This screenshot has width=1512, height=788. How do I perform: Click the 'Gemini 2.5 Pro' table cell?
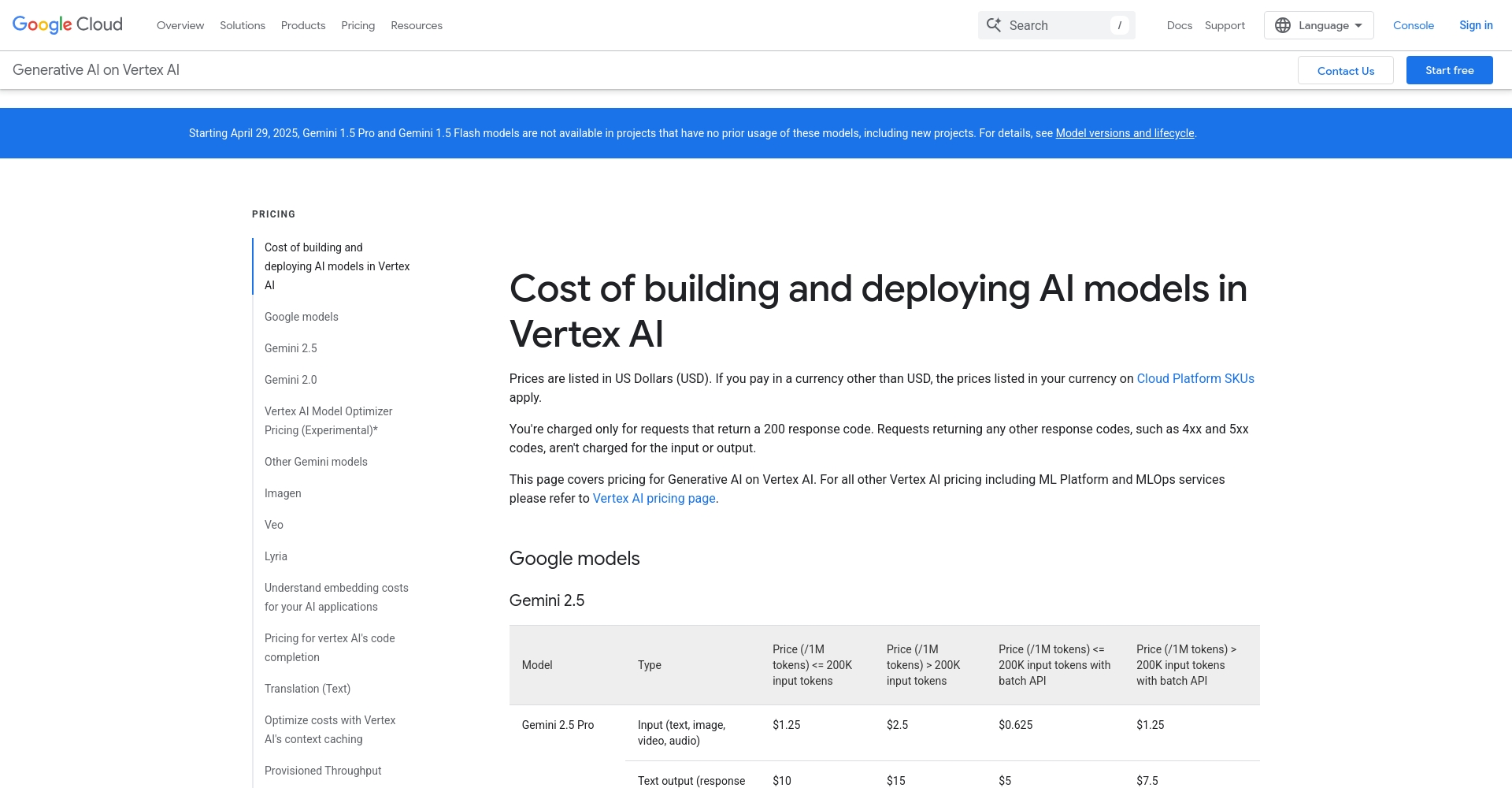coord(558,725)
